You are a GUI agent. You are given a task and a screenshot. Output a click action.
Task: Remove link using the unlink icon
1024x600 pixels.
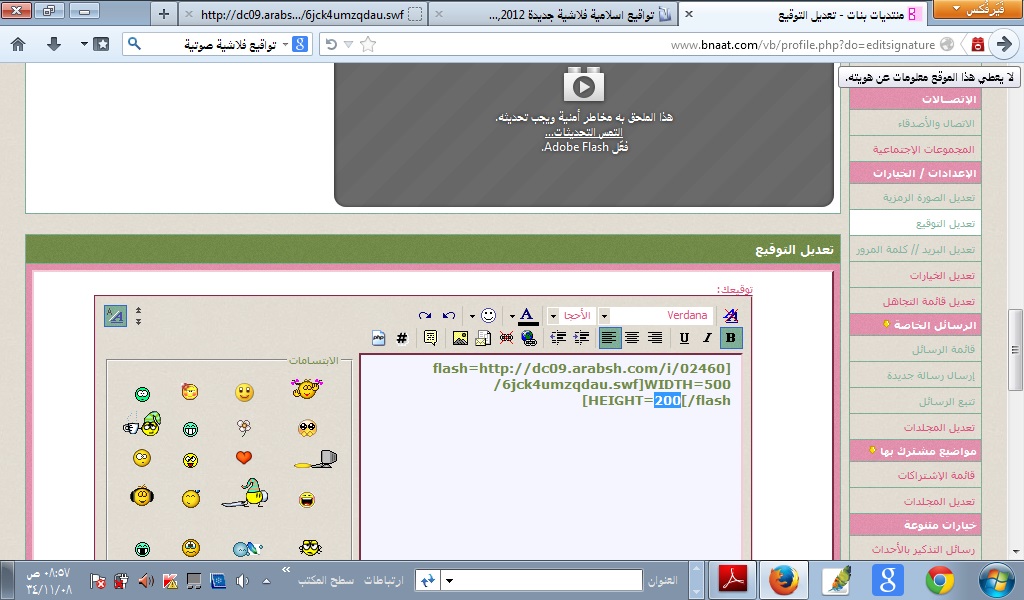click(506, 338)
